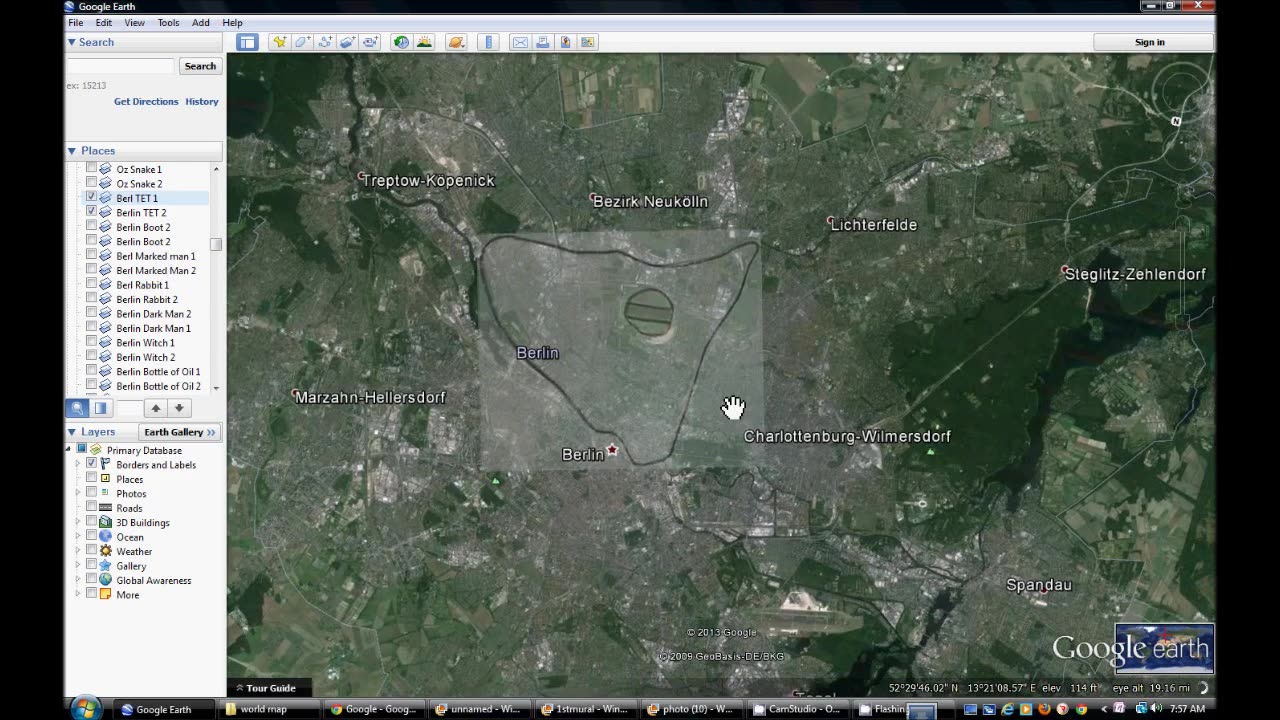Toggle sunlight across landscape icon
The image size is (1280, 720).
coord(424,42)
